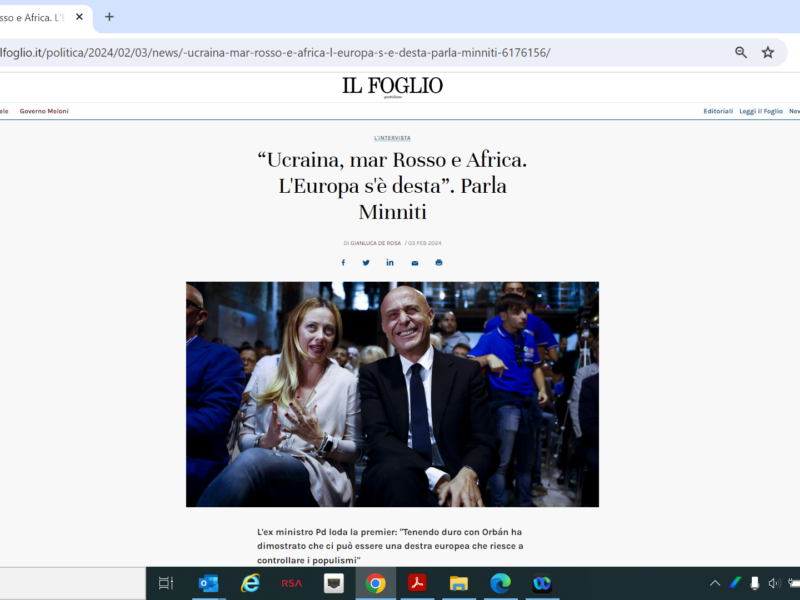Screen dimensions: 800x600
Task: Click the subtitle starting L'ex ministro Pd
Action: tap(390, 546)
